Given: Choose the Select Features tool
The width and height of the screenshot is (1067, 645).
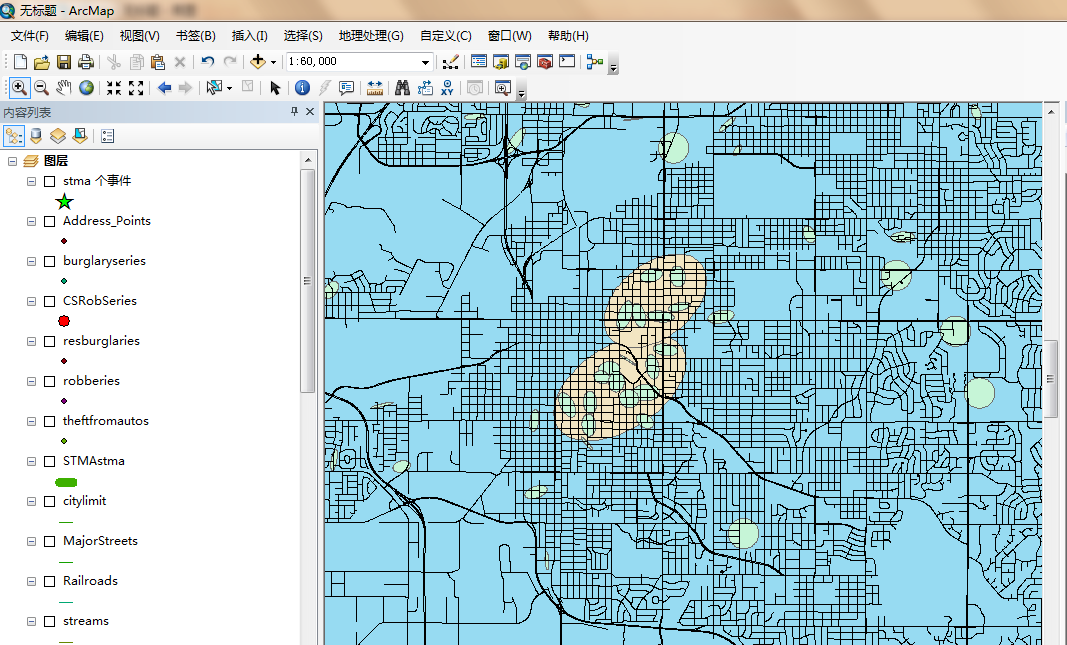Looking at the screenshot, I should [x=214, y=88].
